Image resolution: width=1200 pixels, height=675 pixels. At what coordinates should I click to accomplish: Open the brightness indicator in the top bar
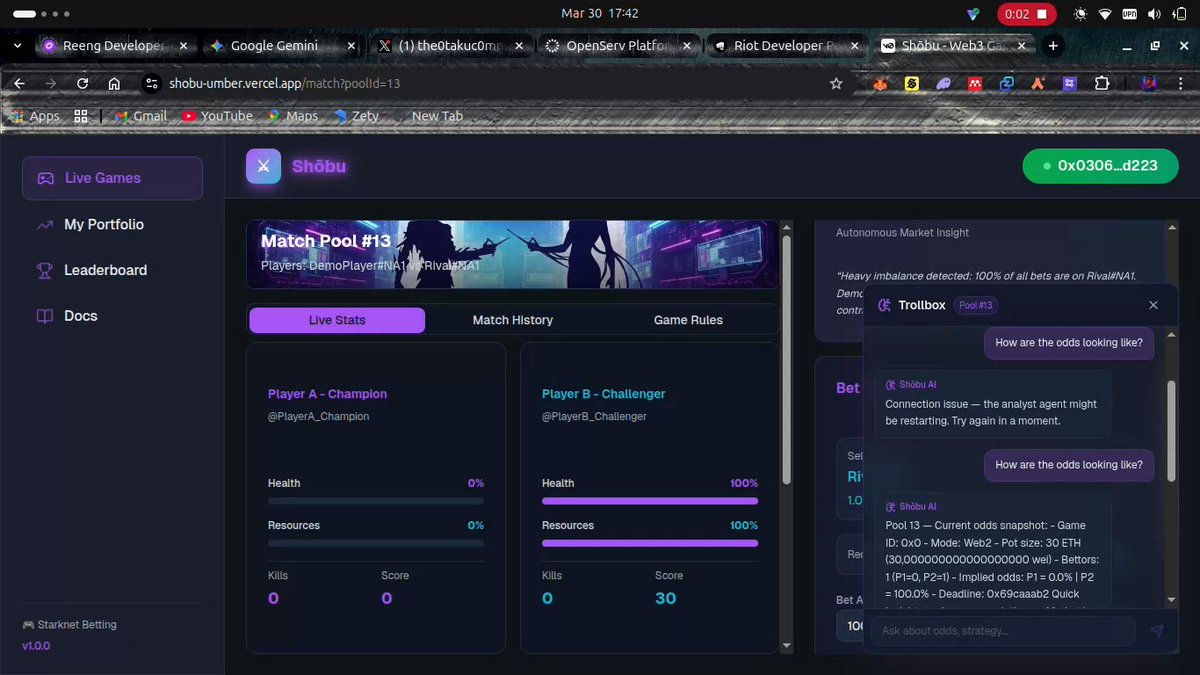(x=1079, y=14)
